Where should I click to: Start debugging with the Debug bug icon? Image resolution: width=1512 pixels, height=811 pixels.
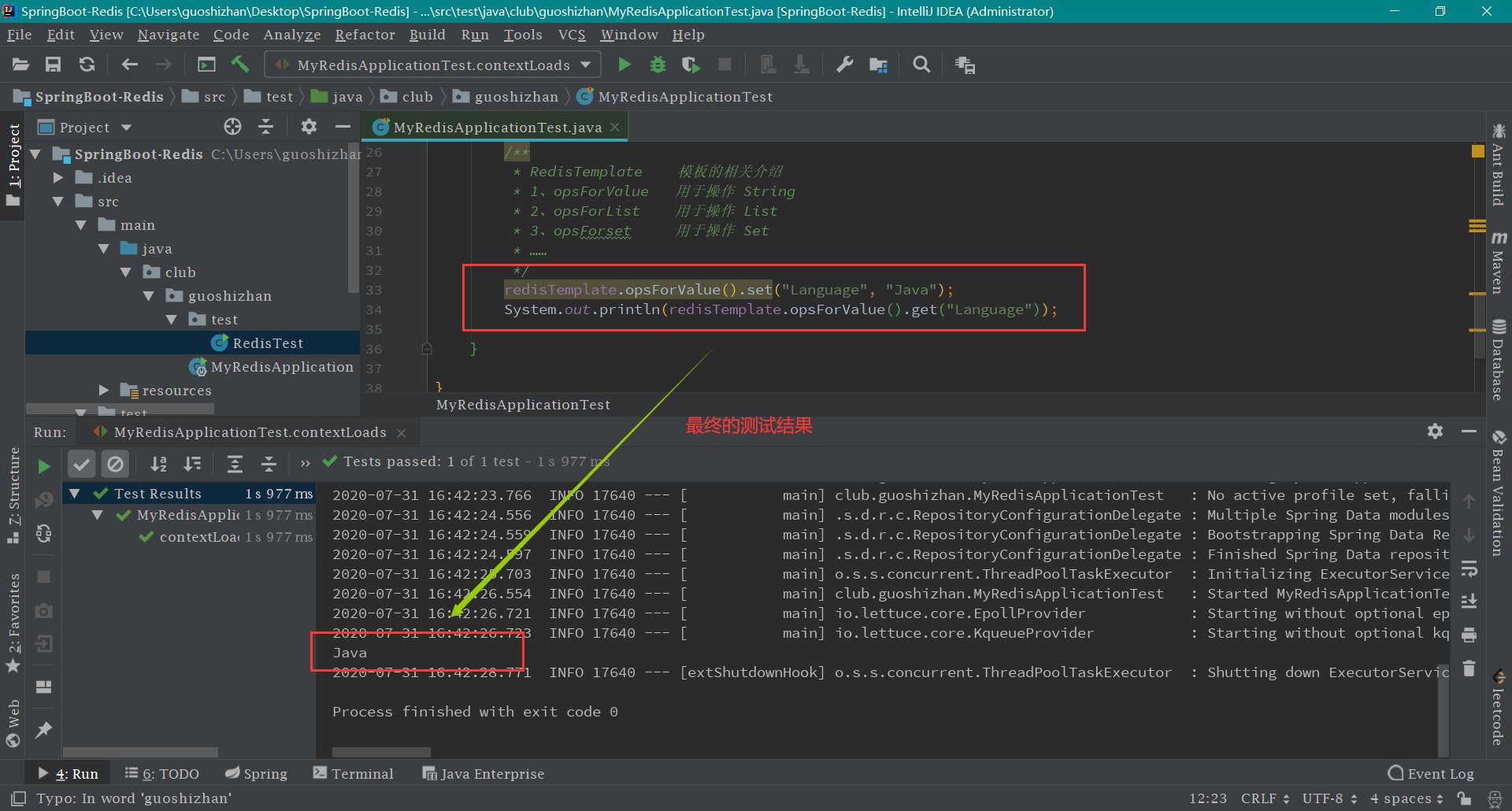(x=658, y=65)
